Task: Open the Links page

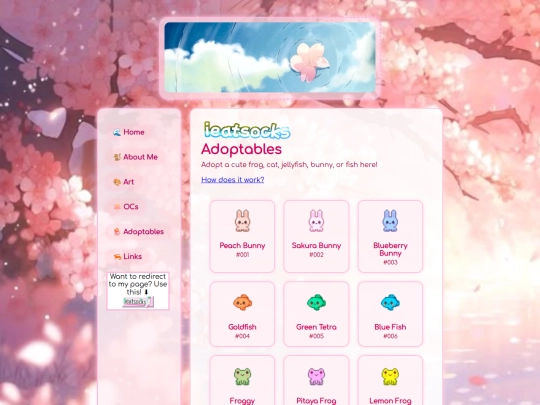Action: (x=133, y=257)
